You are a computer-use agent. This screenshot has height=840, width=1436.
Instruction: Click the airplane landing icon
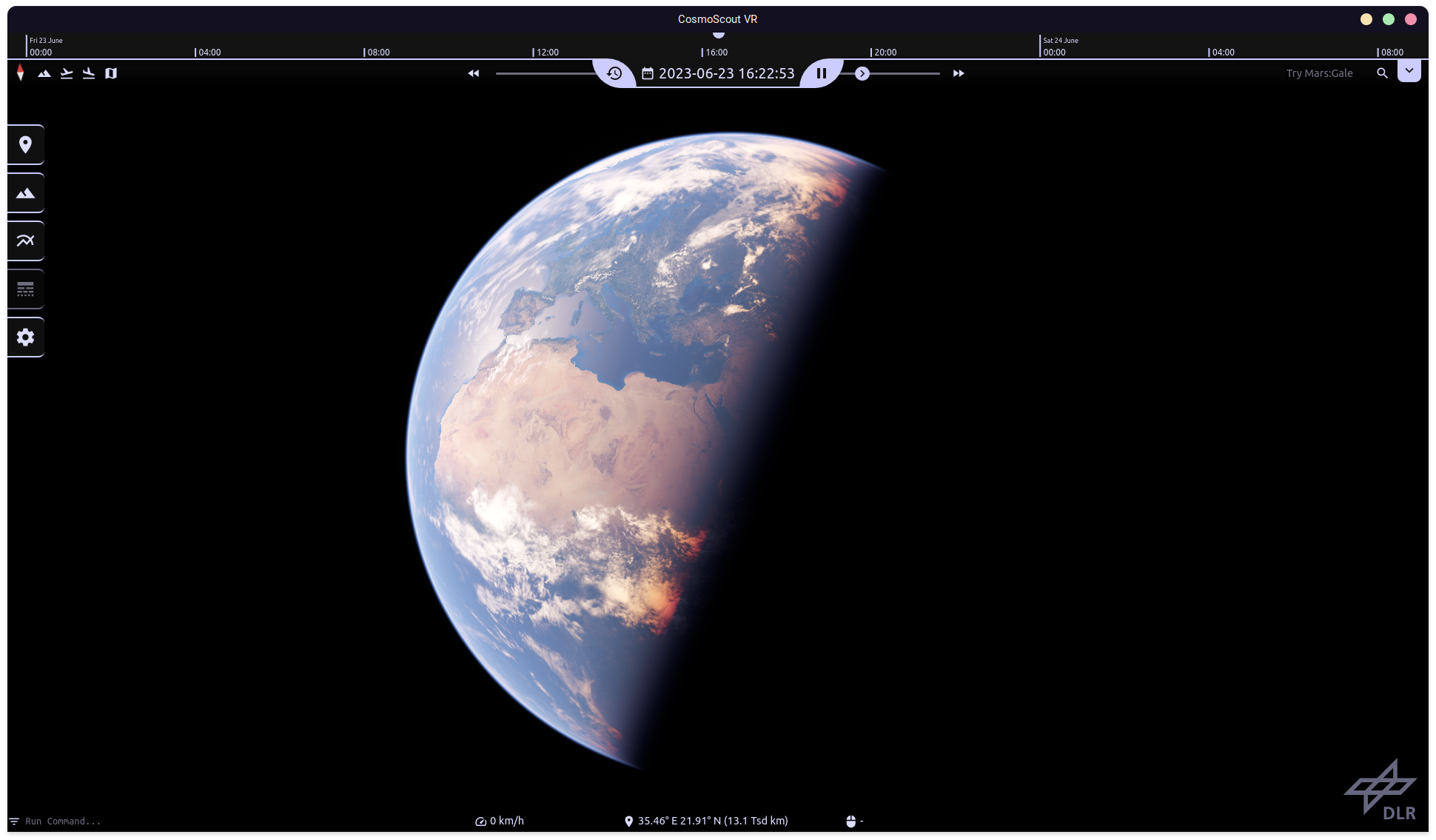(x=89, y=73)
